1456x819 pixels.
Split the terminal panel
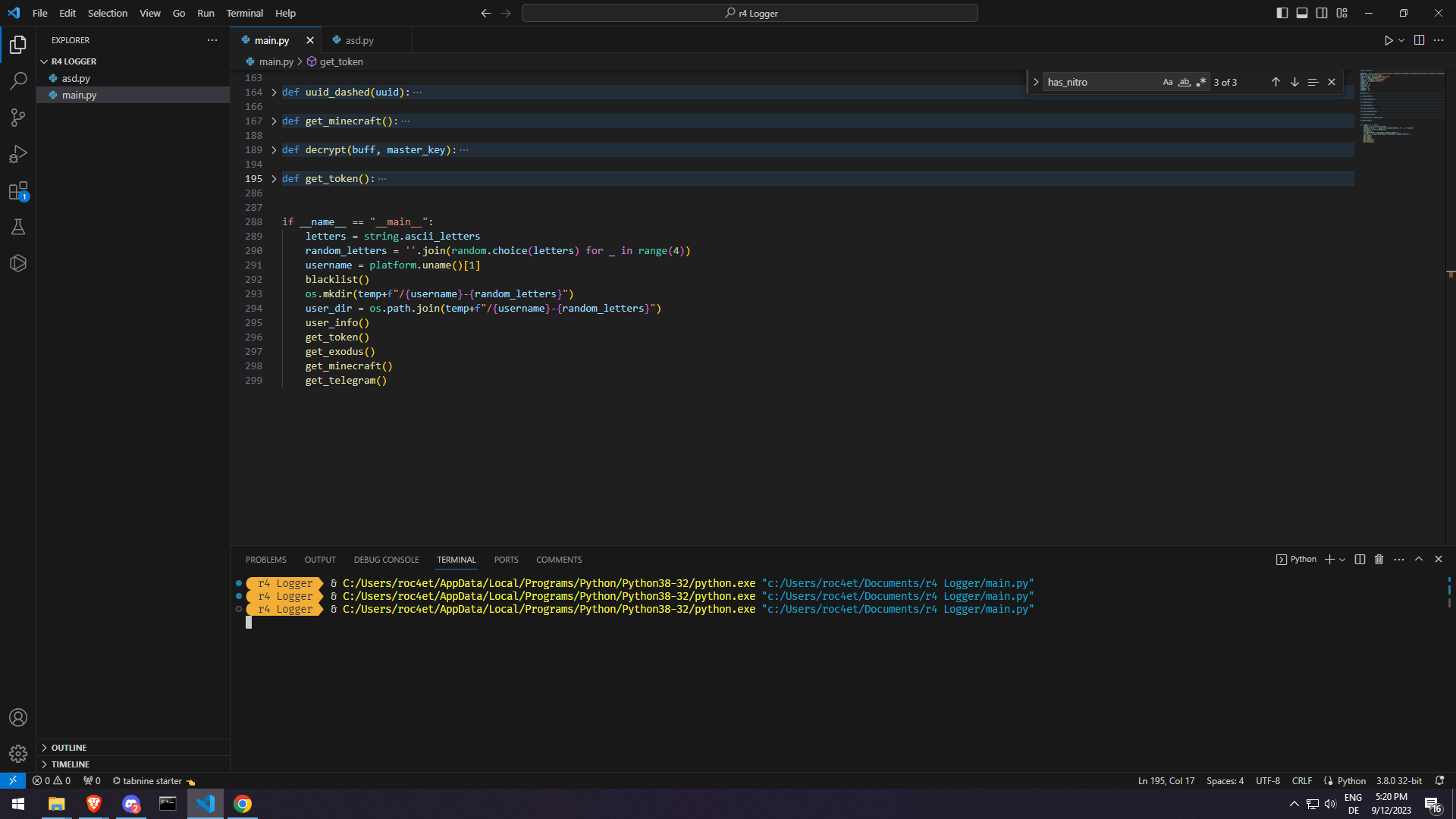click(x=1360, y=560)
